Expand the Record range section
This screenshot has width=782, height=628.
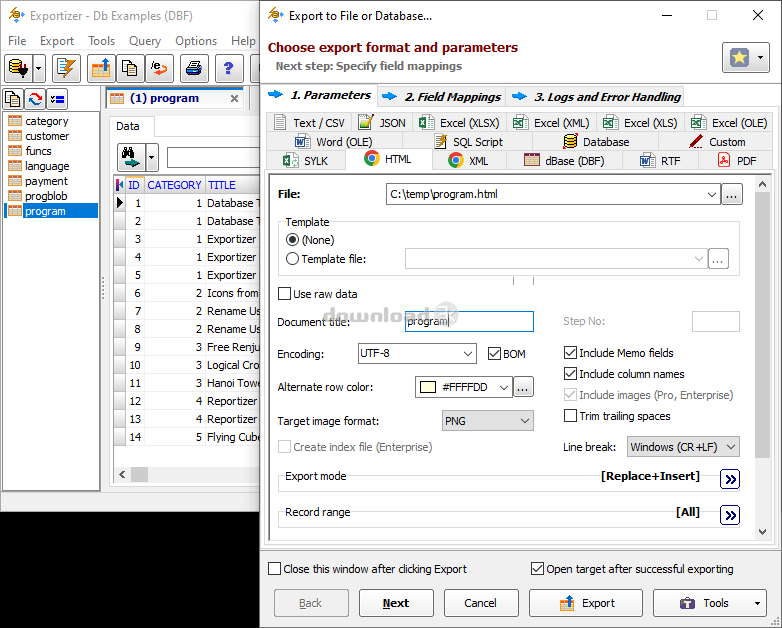tap(730, 515)
